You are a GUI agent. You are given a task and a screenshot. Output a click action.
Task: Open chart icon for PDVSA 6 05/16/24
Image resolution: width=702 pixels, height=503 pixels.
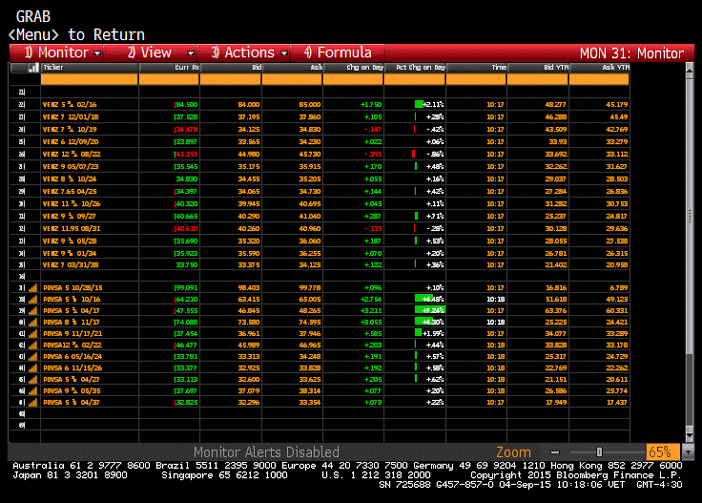(x=33, y=357)
